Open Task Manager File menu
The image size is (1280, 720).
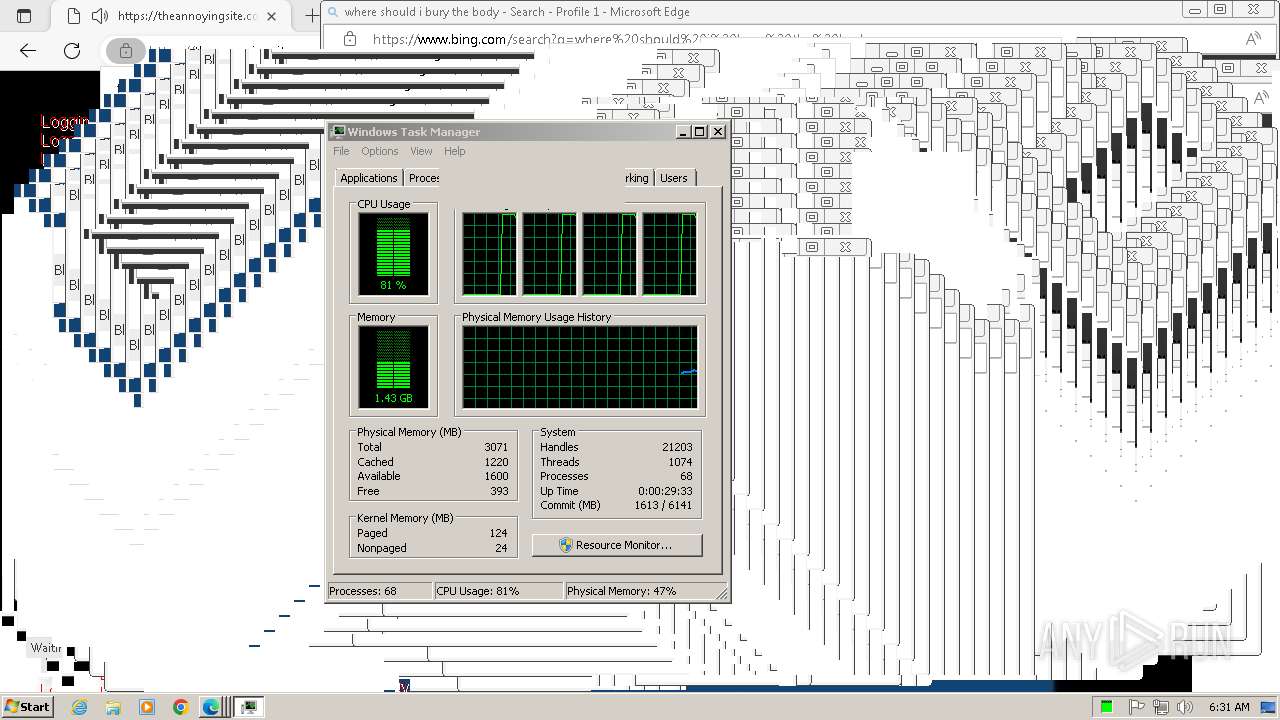pyautogui.click(x=341, y=151)
